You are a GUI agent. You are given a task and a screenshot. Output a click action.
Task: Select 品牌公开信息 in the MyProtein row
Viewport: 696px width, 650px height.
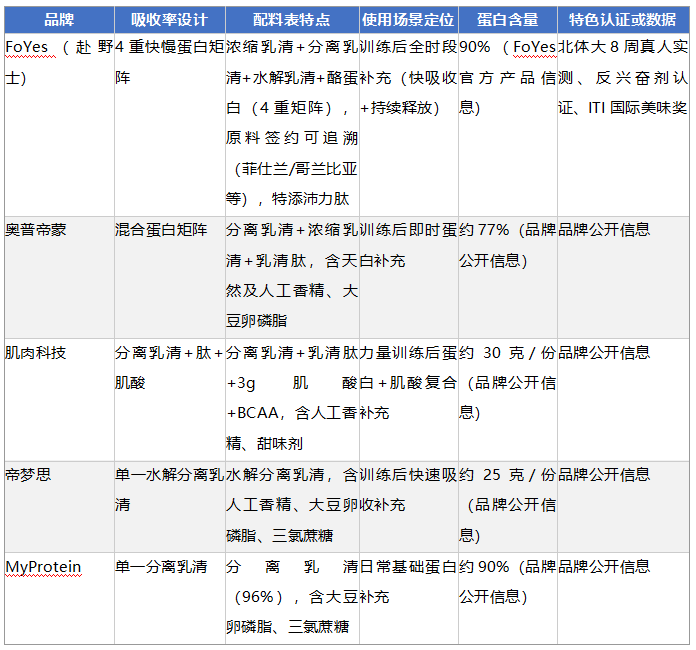tap(623, 598)
